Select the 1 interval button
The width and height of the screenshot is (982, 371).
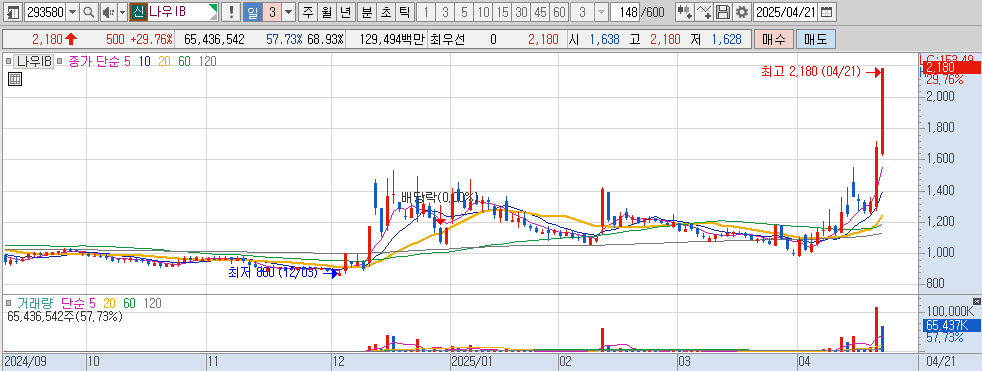[x=425, y=11]
